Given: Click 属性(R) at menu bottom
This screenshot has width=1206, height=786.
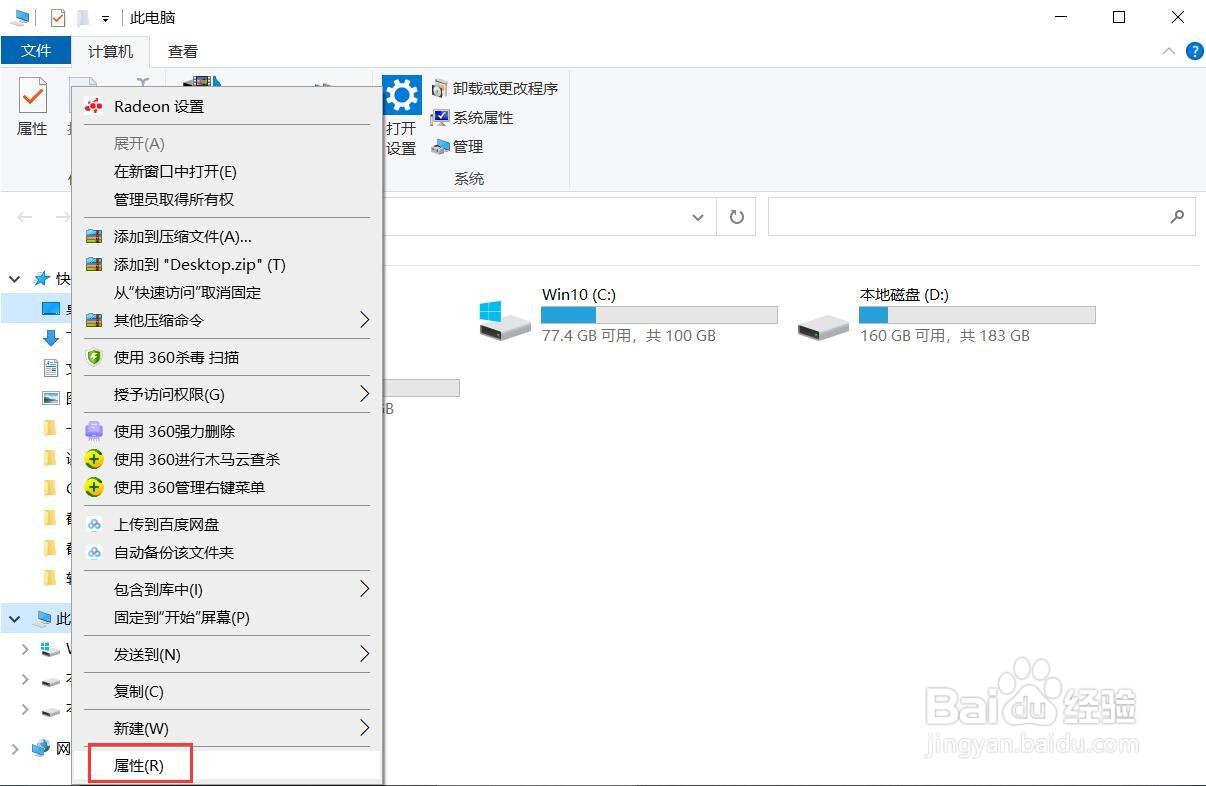Looking at the screenshot, I should click(x=139, y=764).
